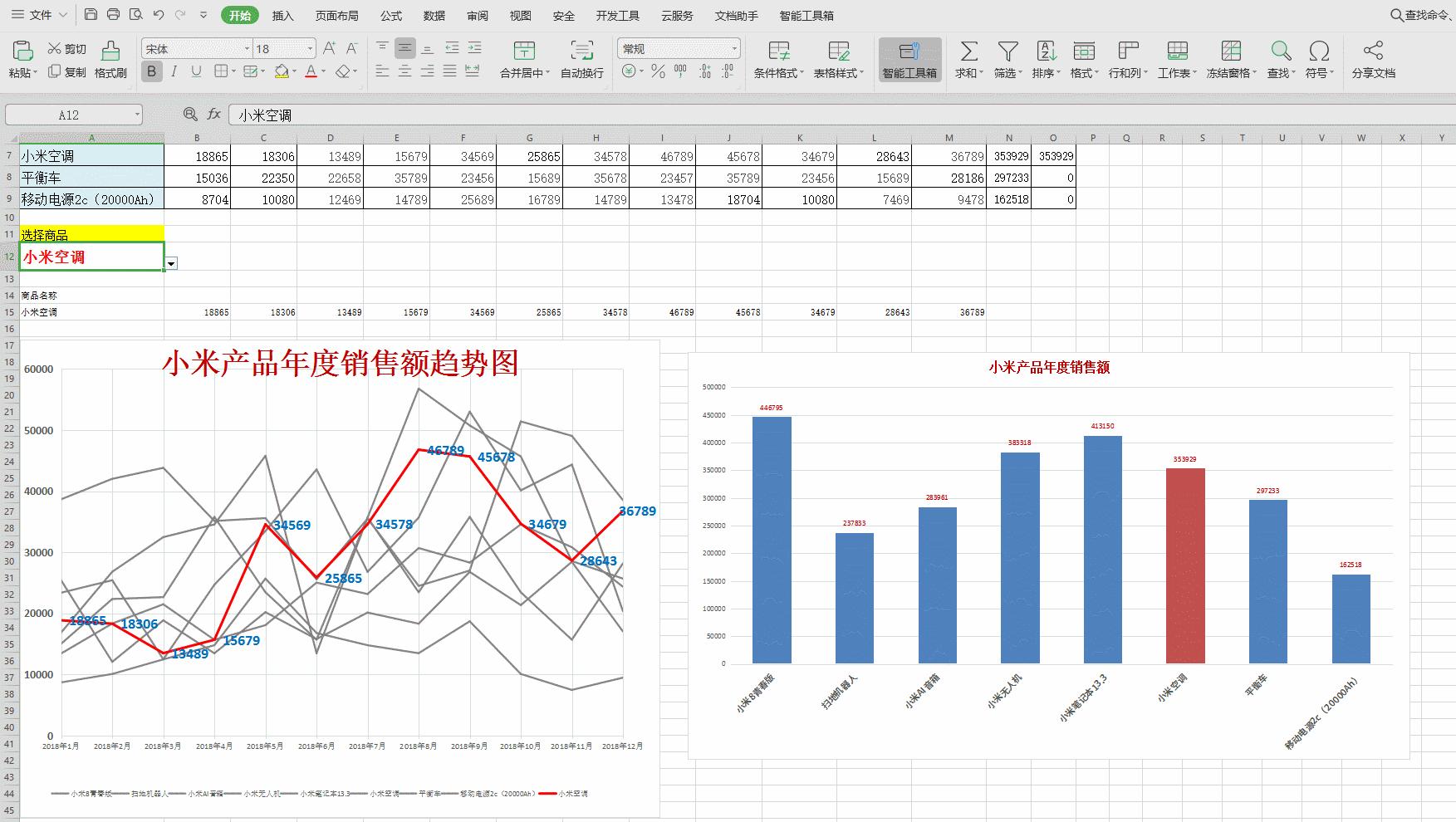Click the Auto Wrap (自动换行) button
1456x822 pixels.
(582, 60)
